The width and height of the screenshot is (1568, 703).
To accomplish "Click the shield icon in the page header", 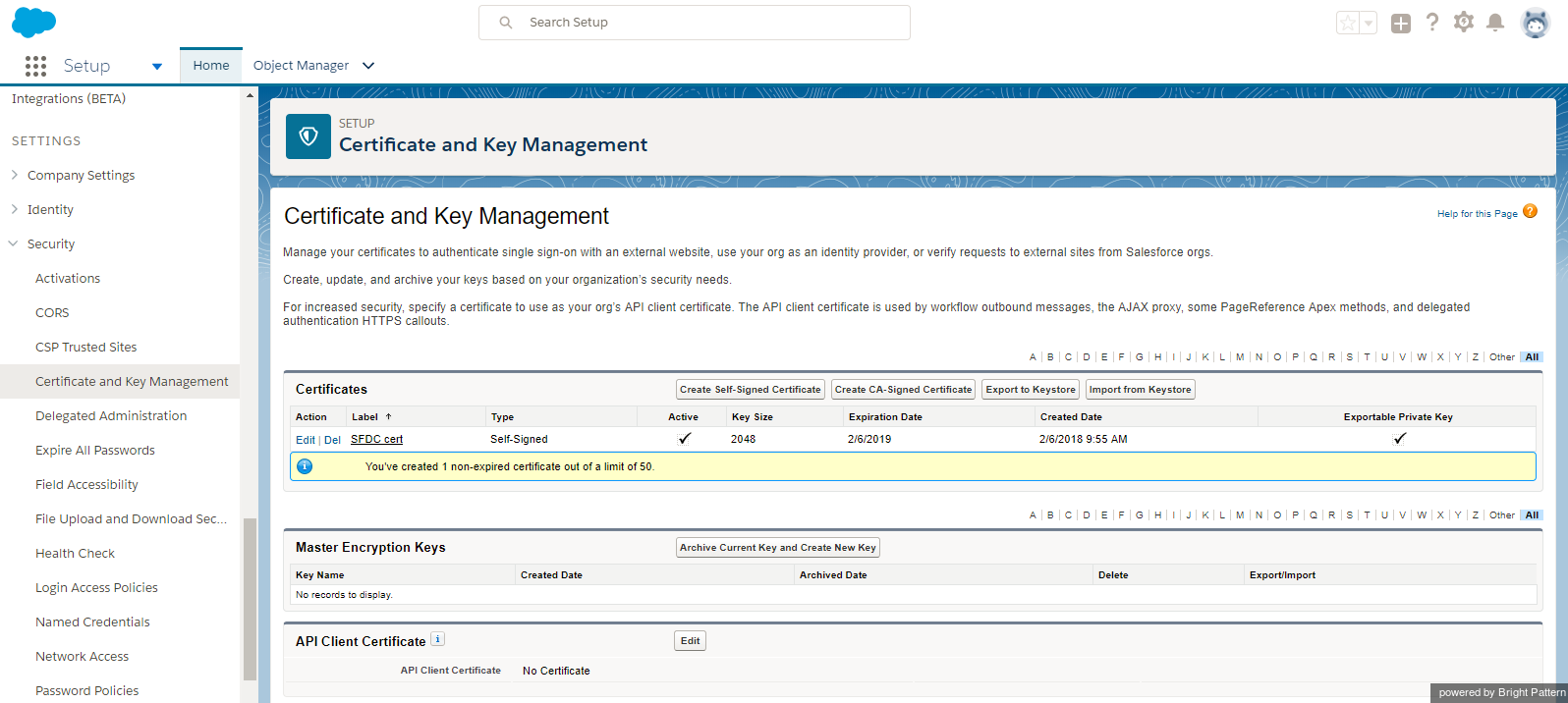I will click(308, 136).
